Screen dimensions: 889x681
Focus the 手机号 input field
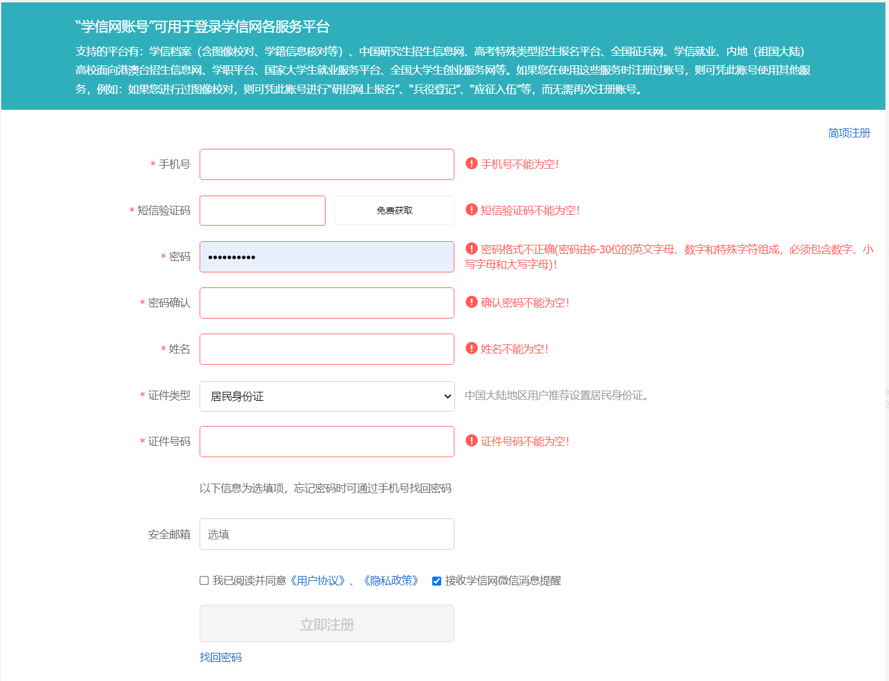pos(327,164)
